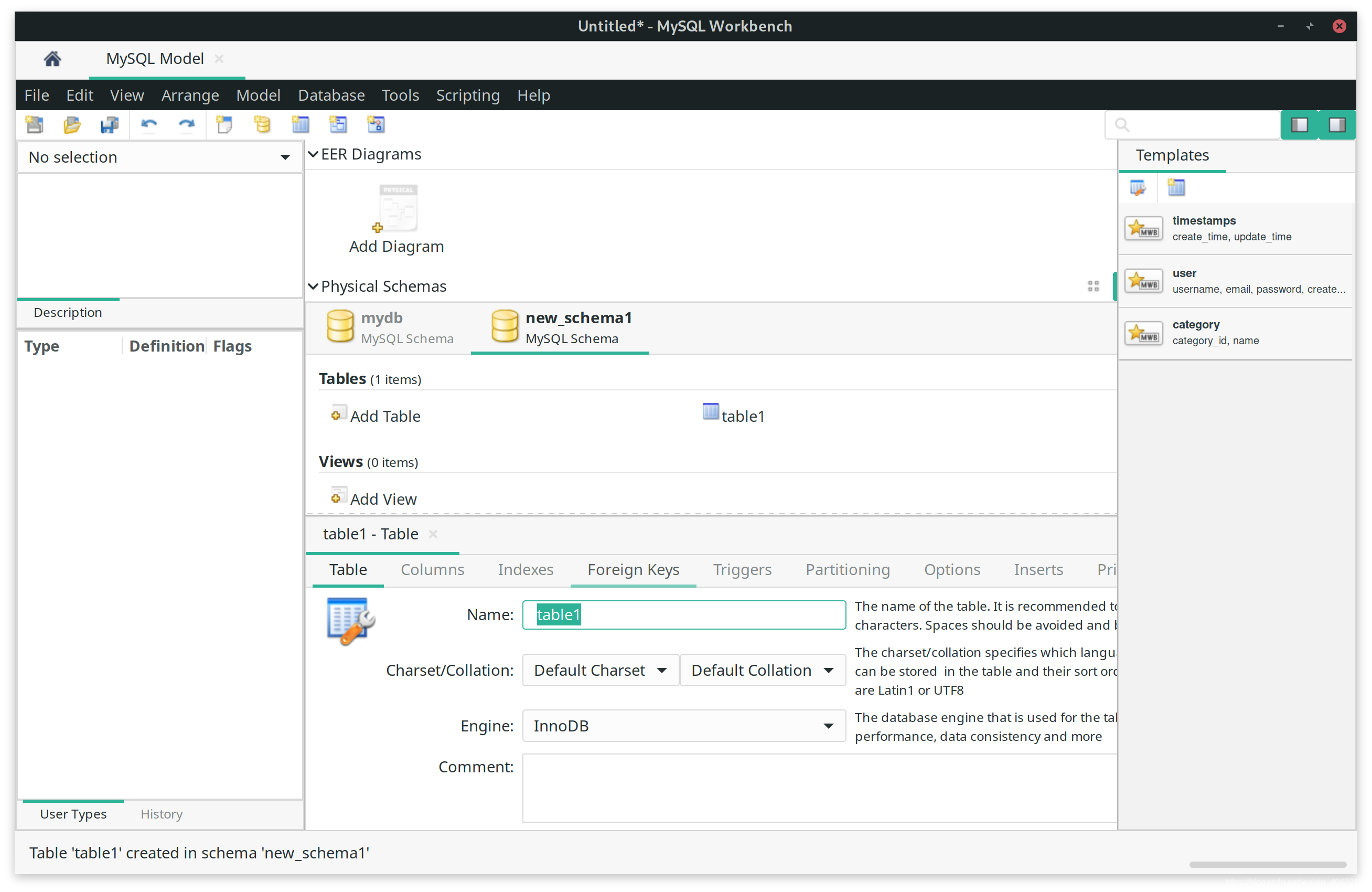The height and width of the screenshot is (892, 1372).
Task: Click in the Comment text area
Action: pos(819,789)
